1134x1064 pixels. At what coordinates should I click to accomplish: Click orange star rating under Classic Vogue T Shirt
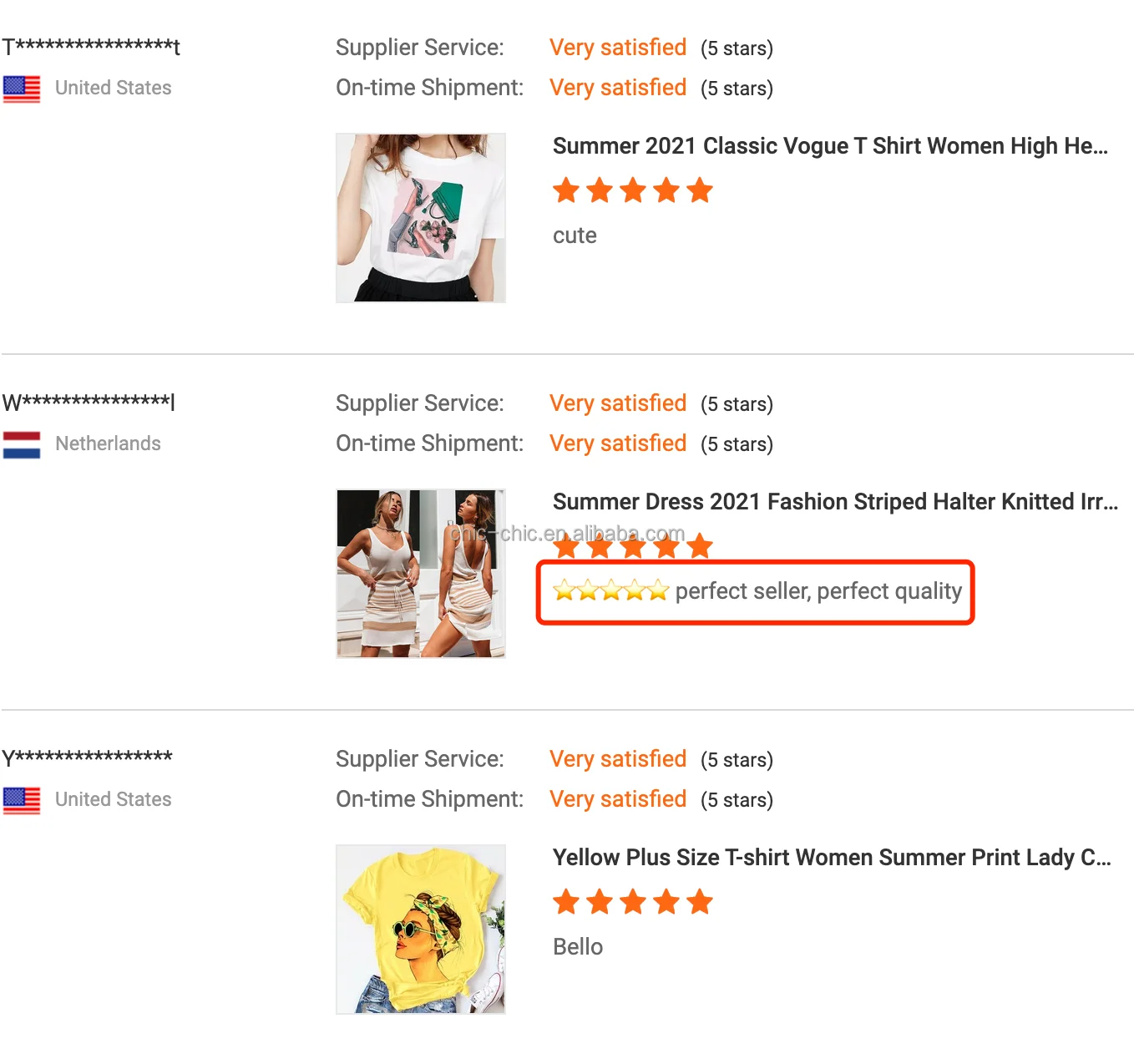pos(632,190)
